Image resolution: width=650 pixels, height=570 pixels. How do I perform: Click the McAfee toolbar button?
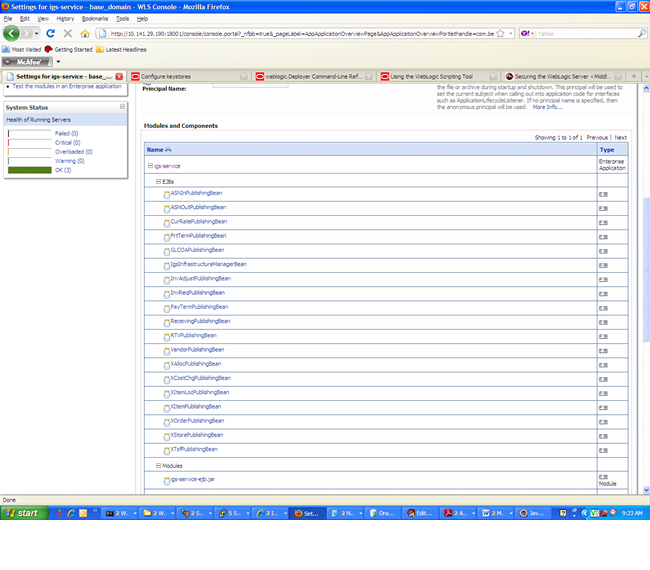[27, 62]
